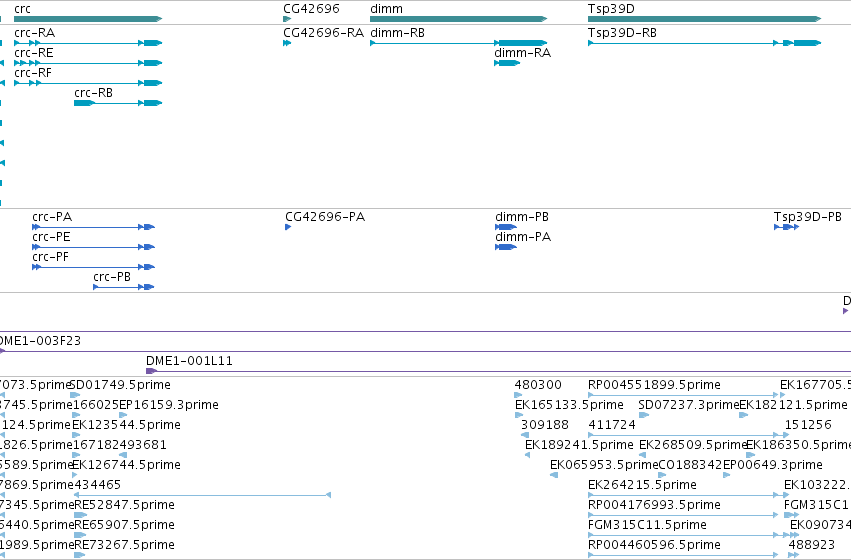Screen dimensions: 851x560
Task: Click the crc gene label
Action: click(22, 9)
